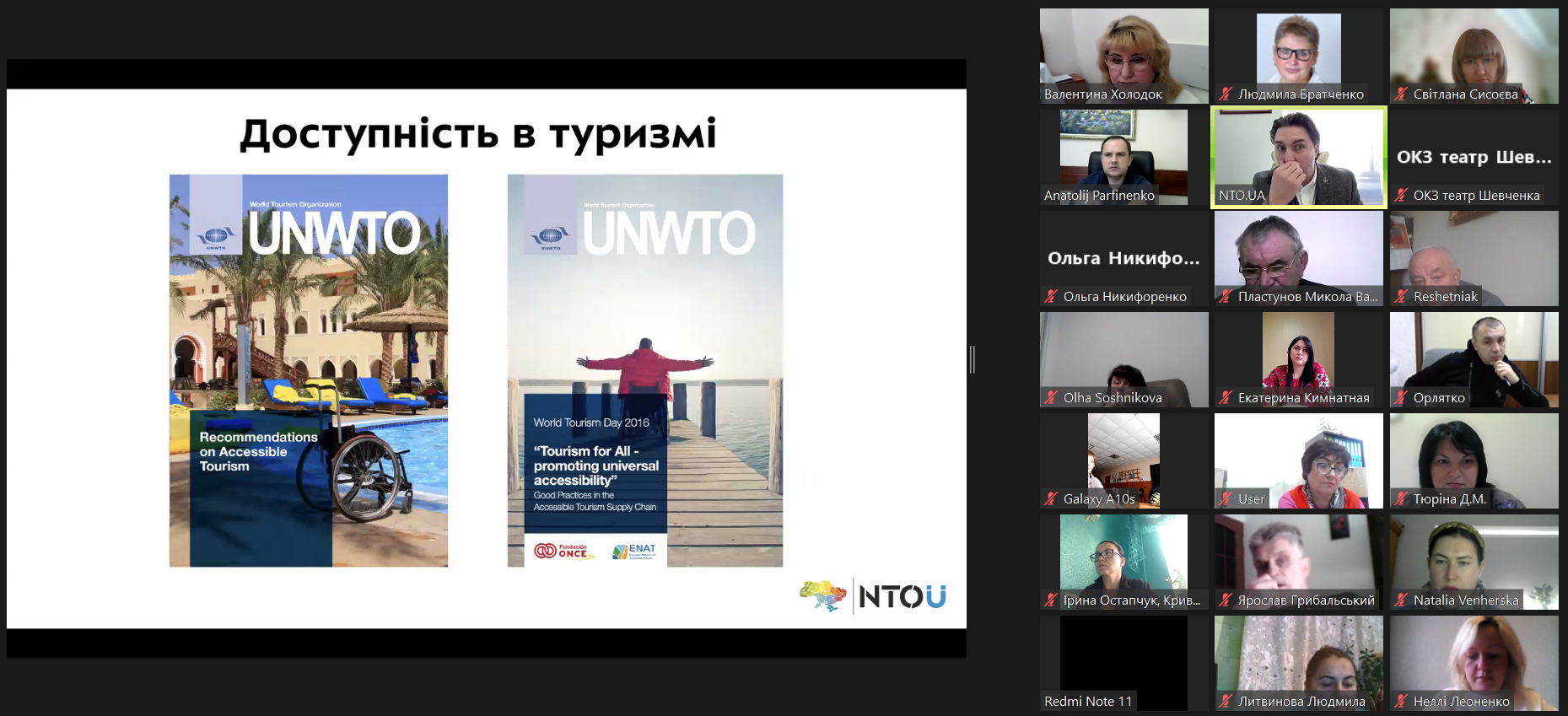The height and width of the screenshot is (716, 1568).
Task: Click muted mic icon beside Неллі Леоненко
Action: click(x=1401, y=702)
